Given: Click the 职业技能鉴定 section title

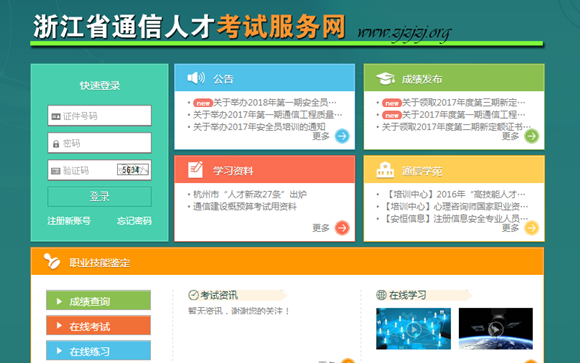Looking at the screenshot, I should click(x=100, y=262).
